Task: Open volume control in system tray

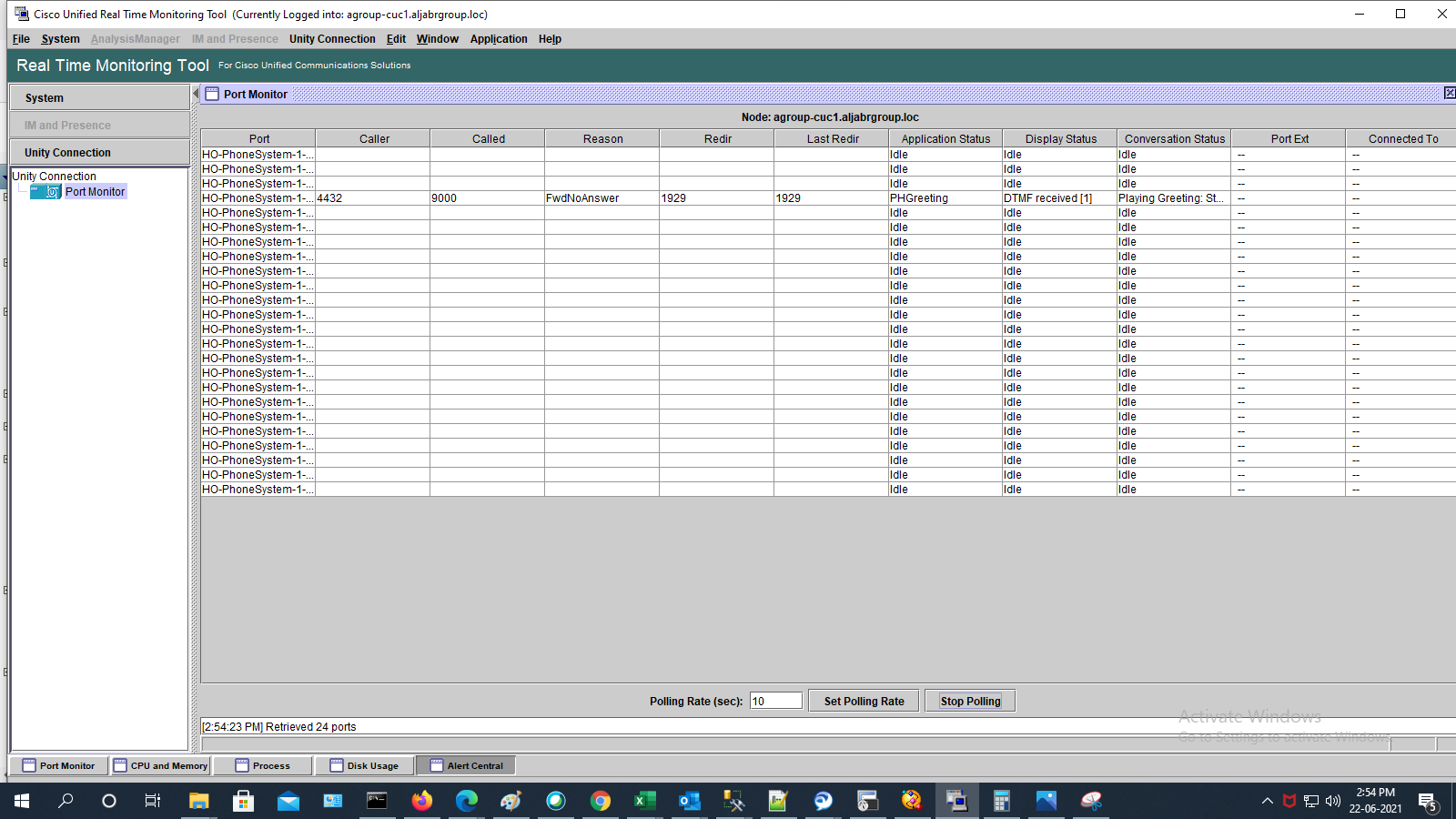Action: [x=1333, y=801]
